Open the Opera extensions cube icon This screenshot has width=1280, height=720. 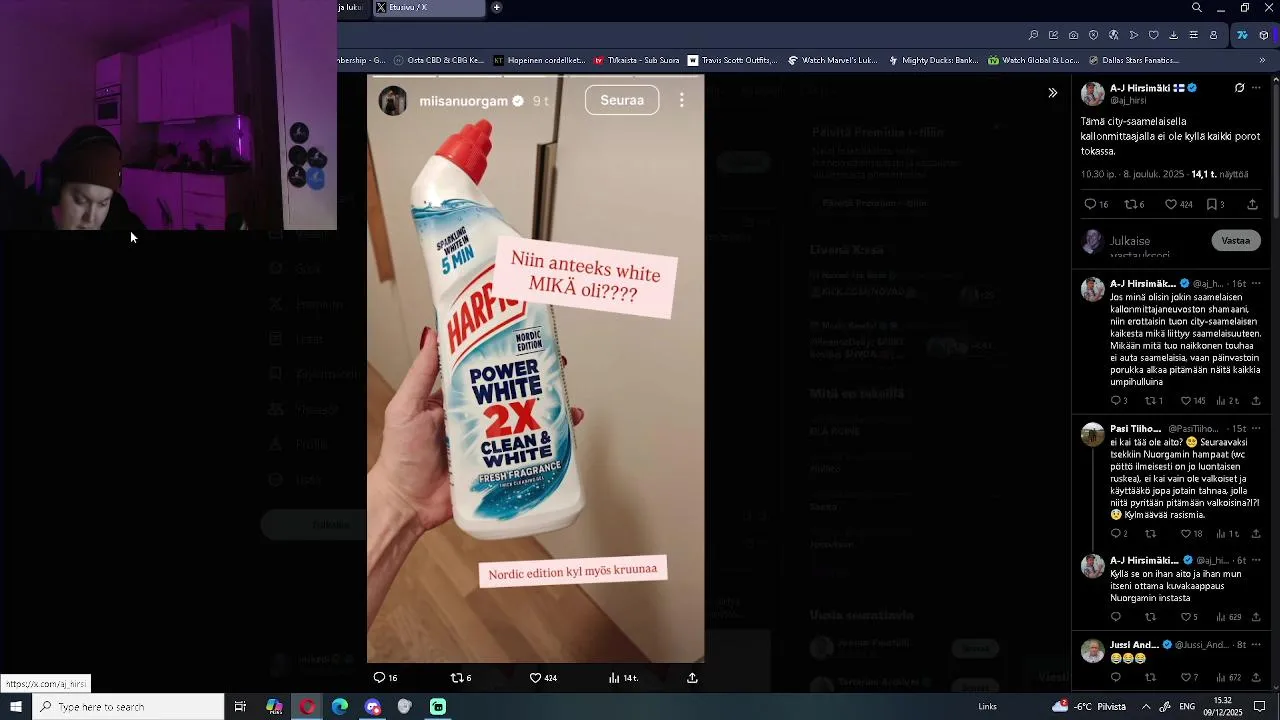[x=1264, y=35]
